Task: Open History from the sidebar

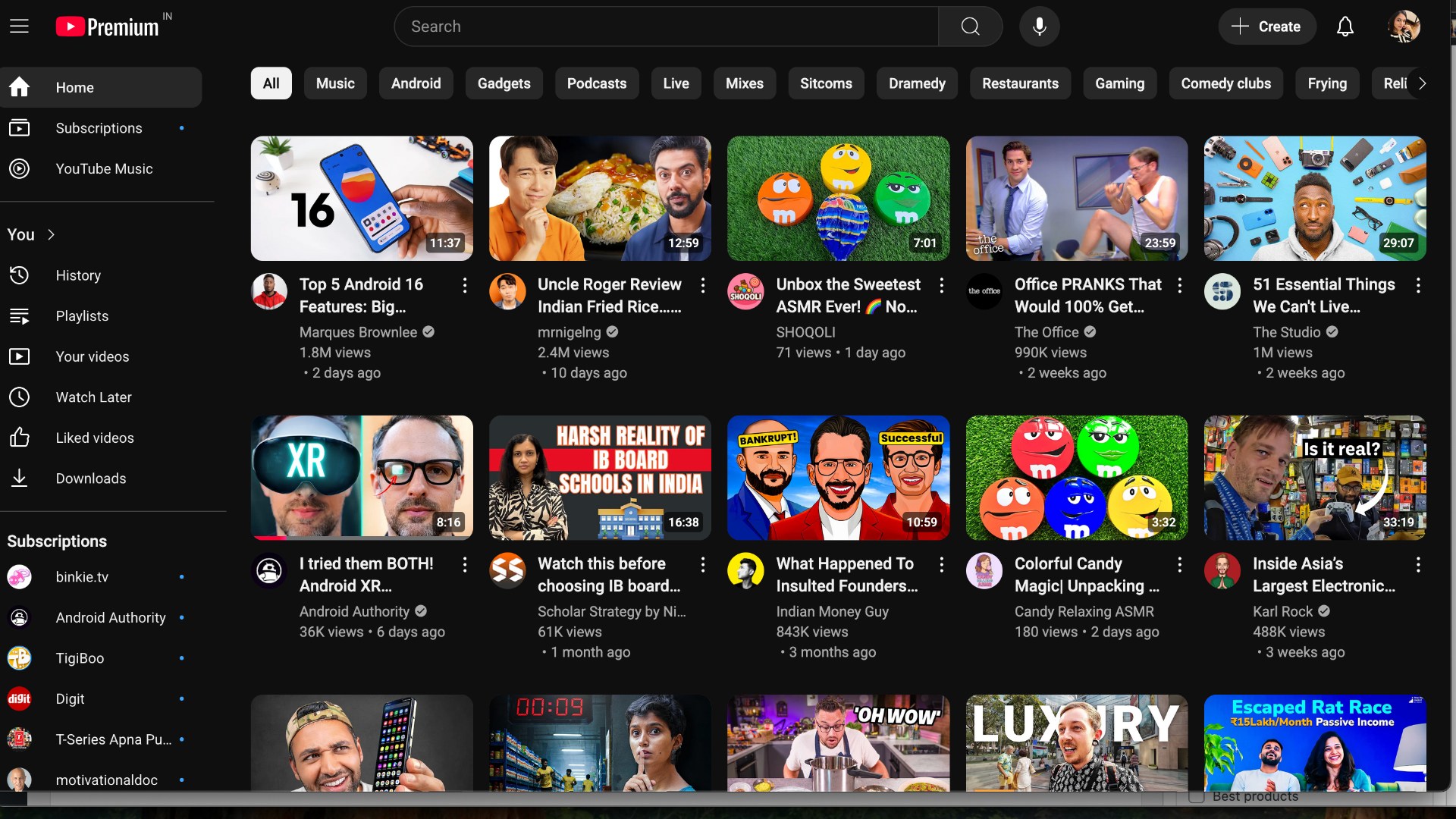Action: coord(77,275)
